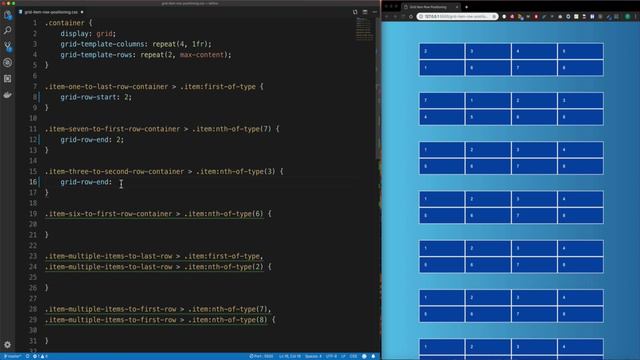640x360 pixels.
Task: Open the errors and warnings status bar item
Action: 40,356
